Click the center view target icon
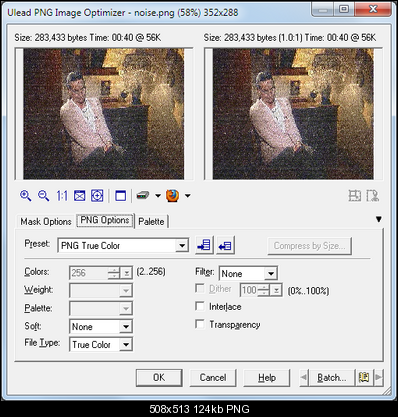Image resolution: width=398 pixels, height=417 pixels. (x=97, y=196)
